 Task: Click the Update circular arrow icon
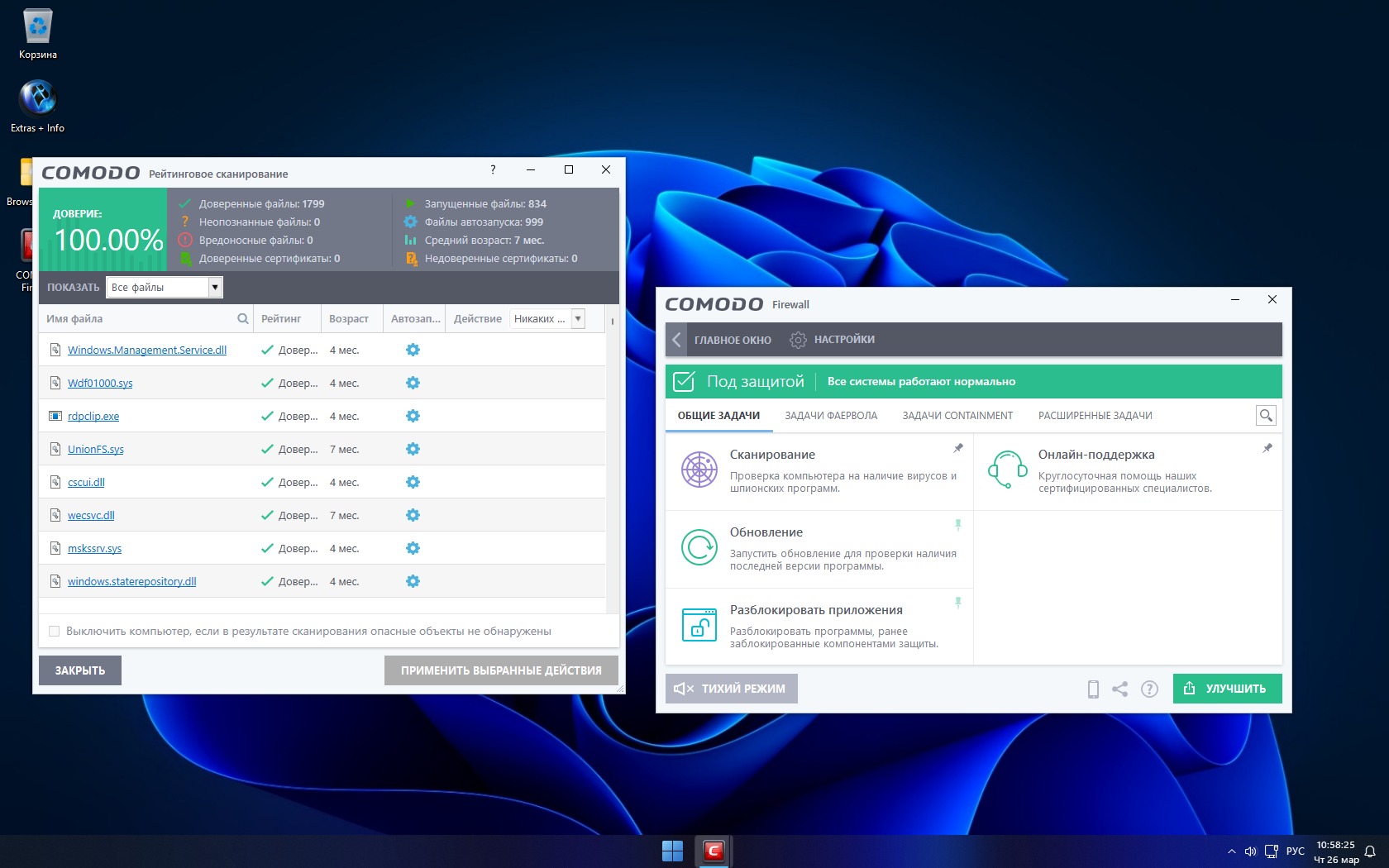[699, 547]
